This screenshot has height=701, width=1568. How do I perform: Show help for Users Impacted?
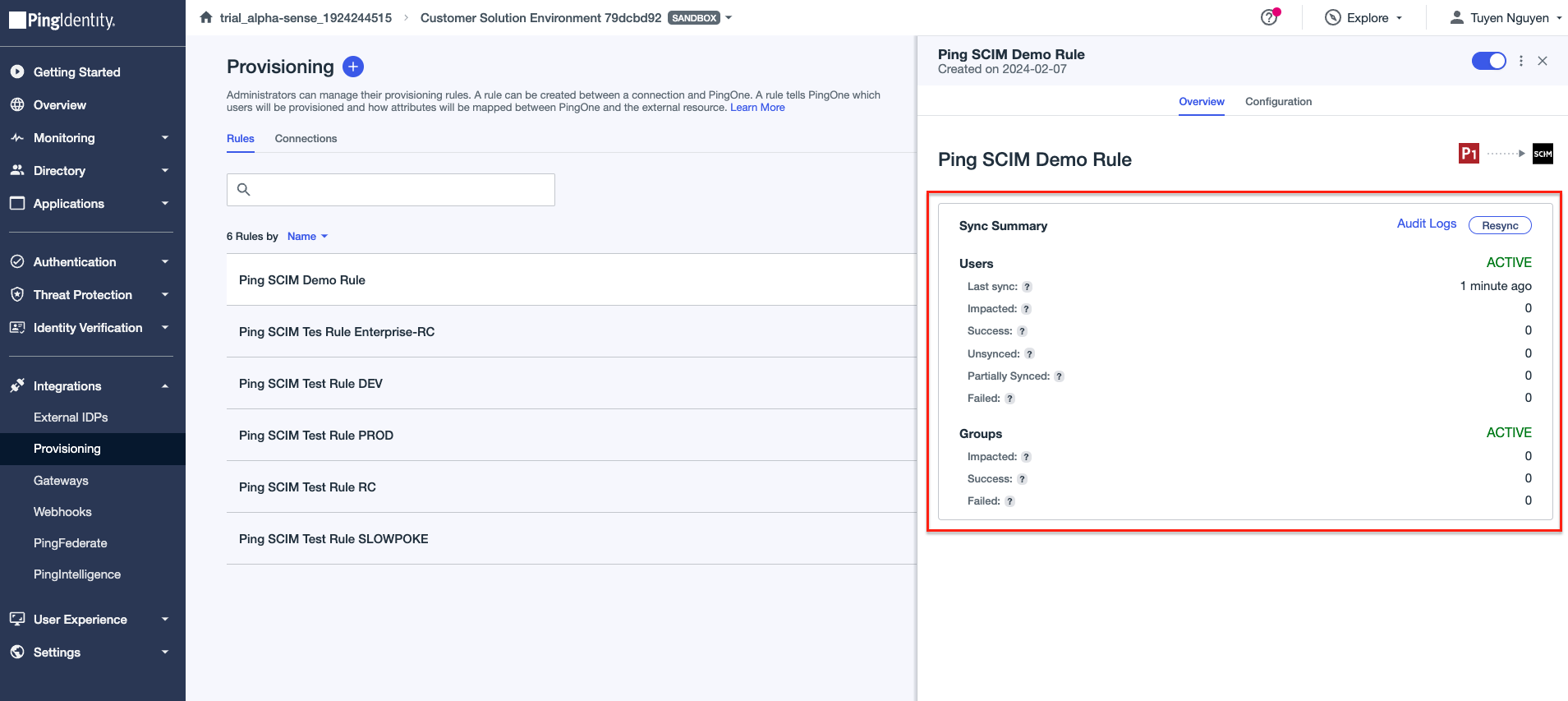[1026, 309]
